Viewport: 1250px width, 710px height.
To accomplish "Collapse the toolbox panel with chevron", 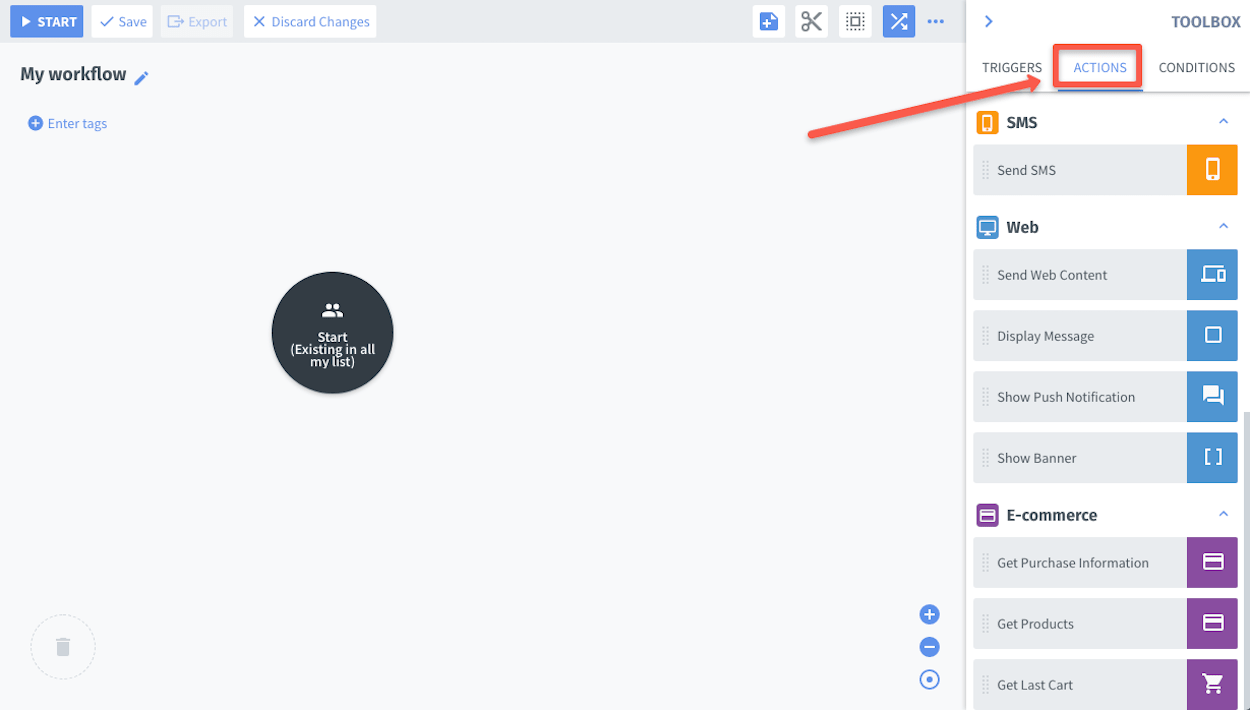I will tap(988, 21).
